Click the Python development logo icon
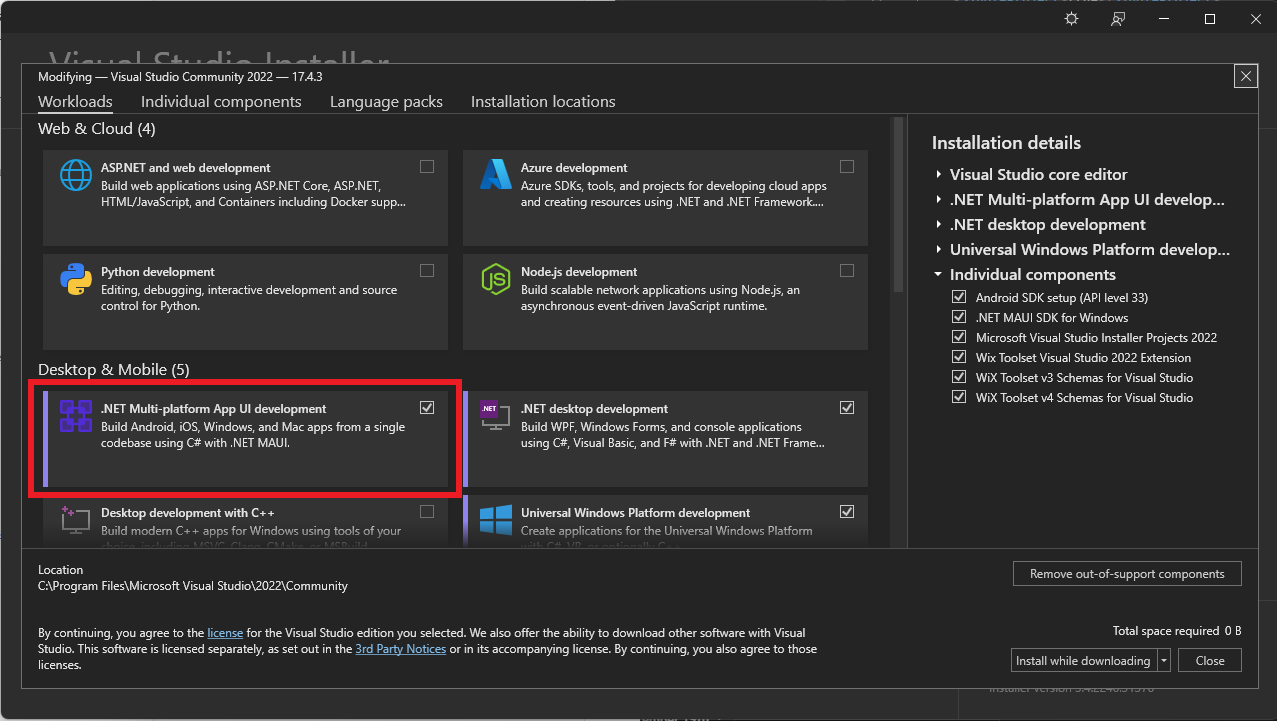This screenshot has height=721, width=1277. tap(76, 279)
